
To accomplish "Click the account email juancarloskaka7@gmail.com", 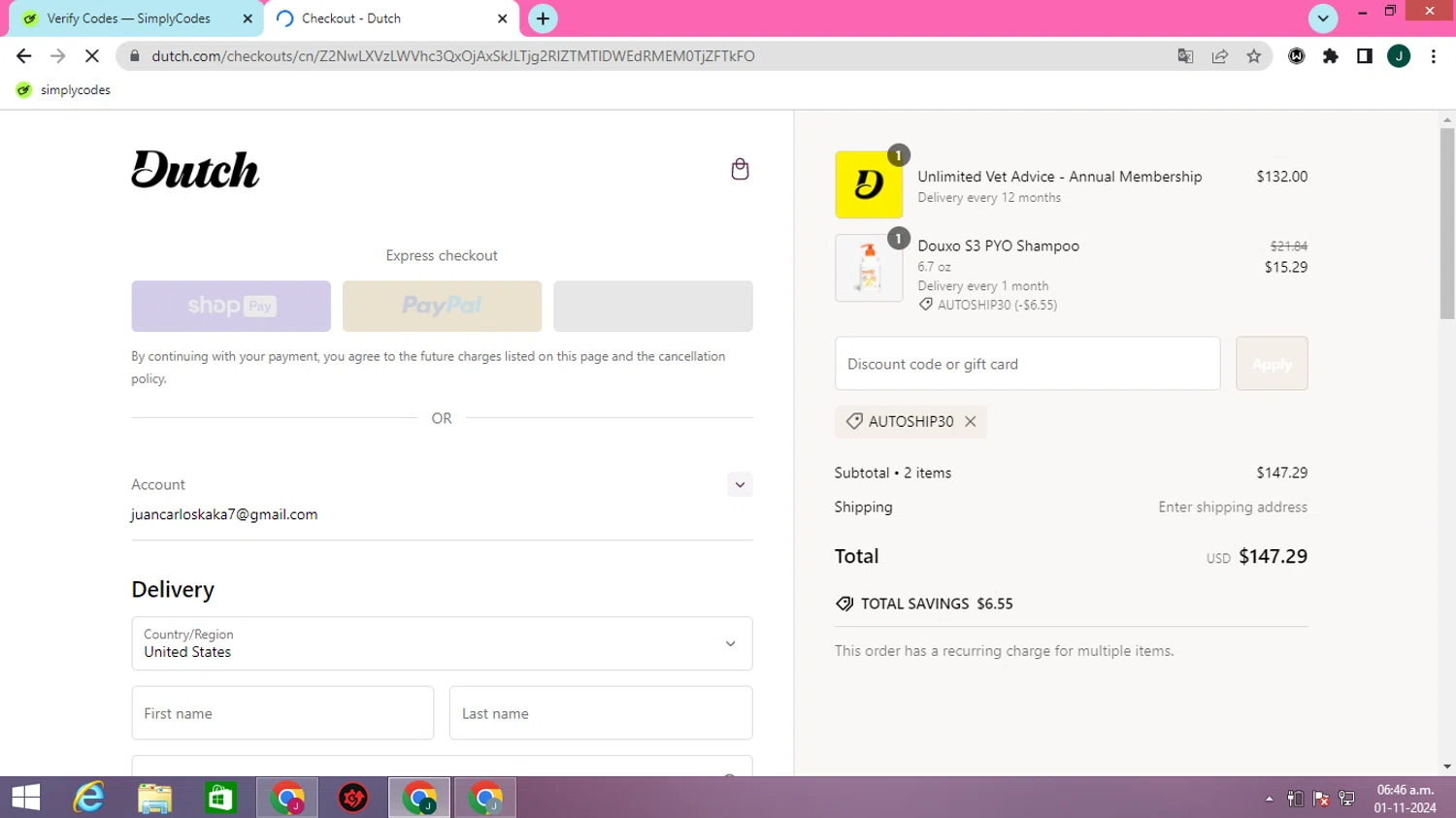I will point(224,514).
